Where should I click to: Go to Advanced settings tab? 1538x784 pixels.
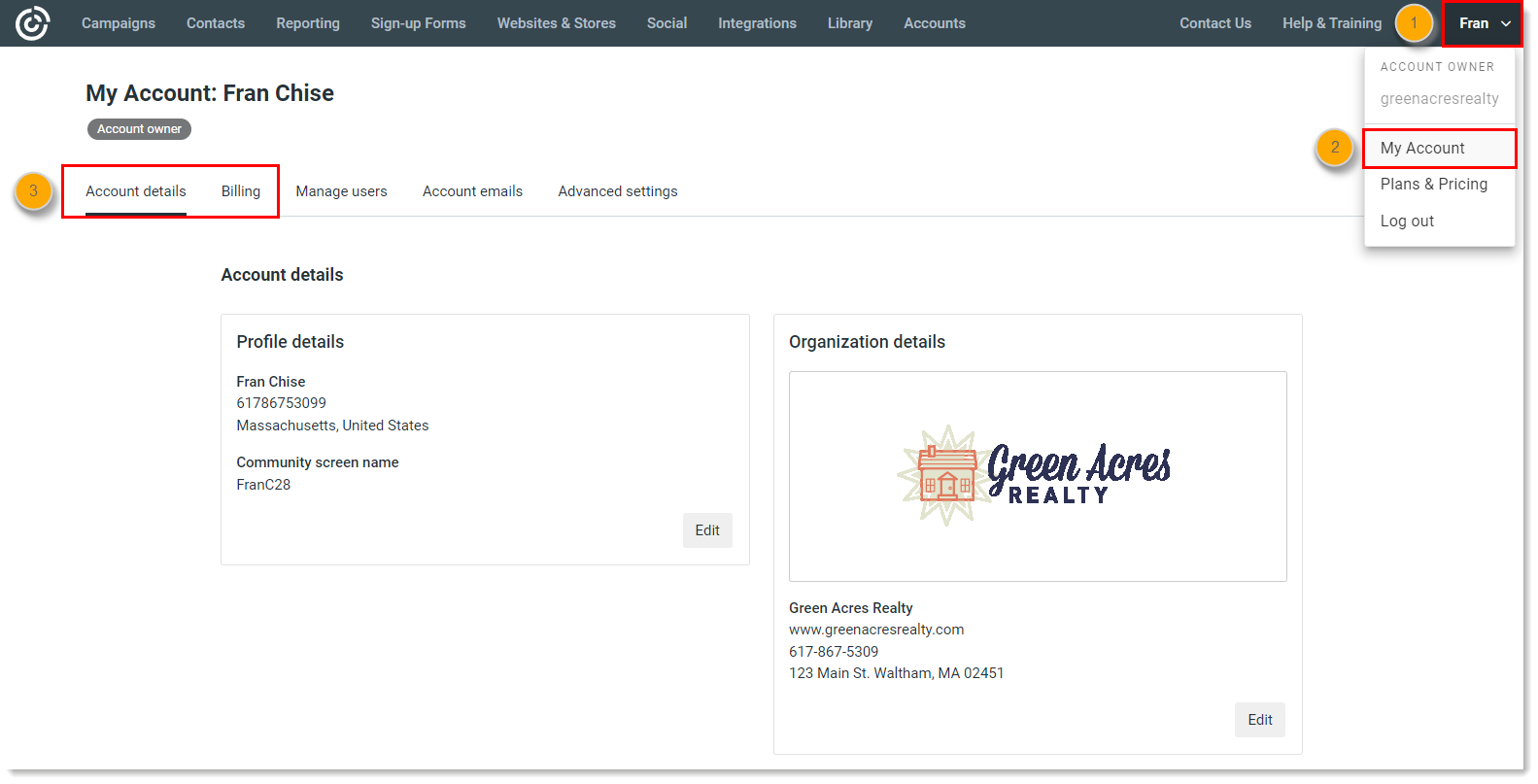tap(618, 191)
